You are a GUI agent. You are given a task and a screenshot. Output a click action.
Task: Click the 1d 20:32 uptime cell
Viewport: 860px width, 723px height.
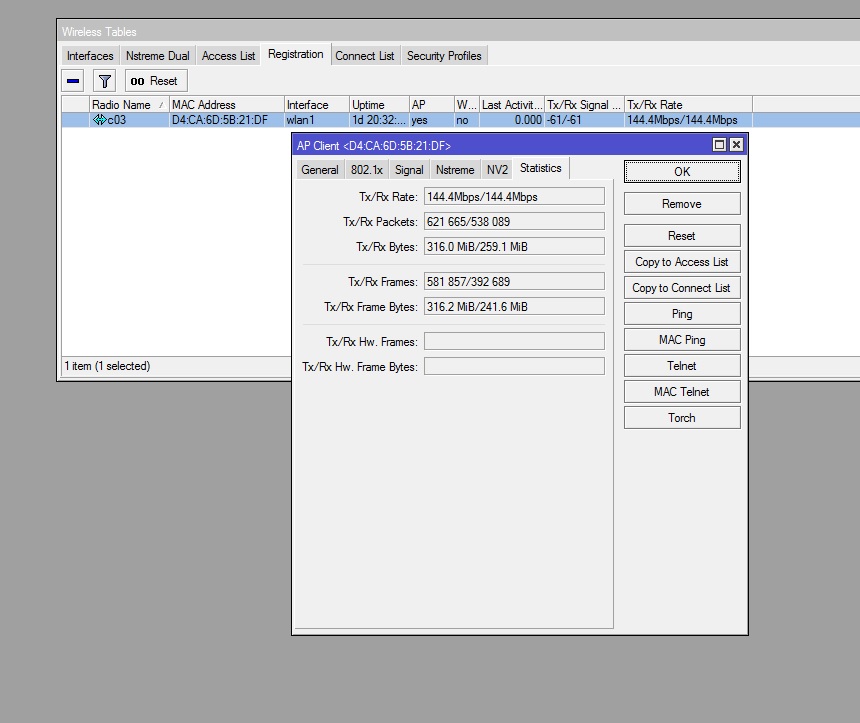click(380, 120)
